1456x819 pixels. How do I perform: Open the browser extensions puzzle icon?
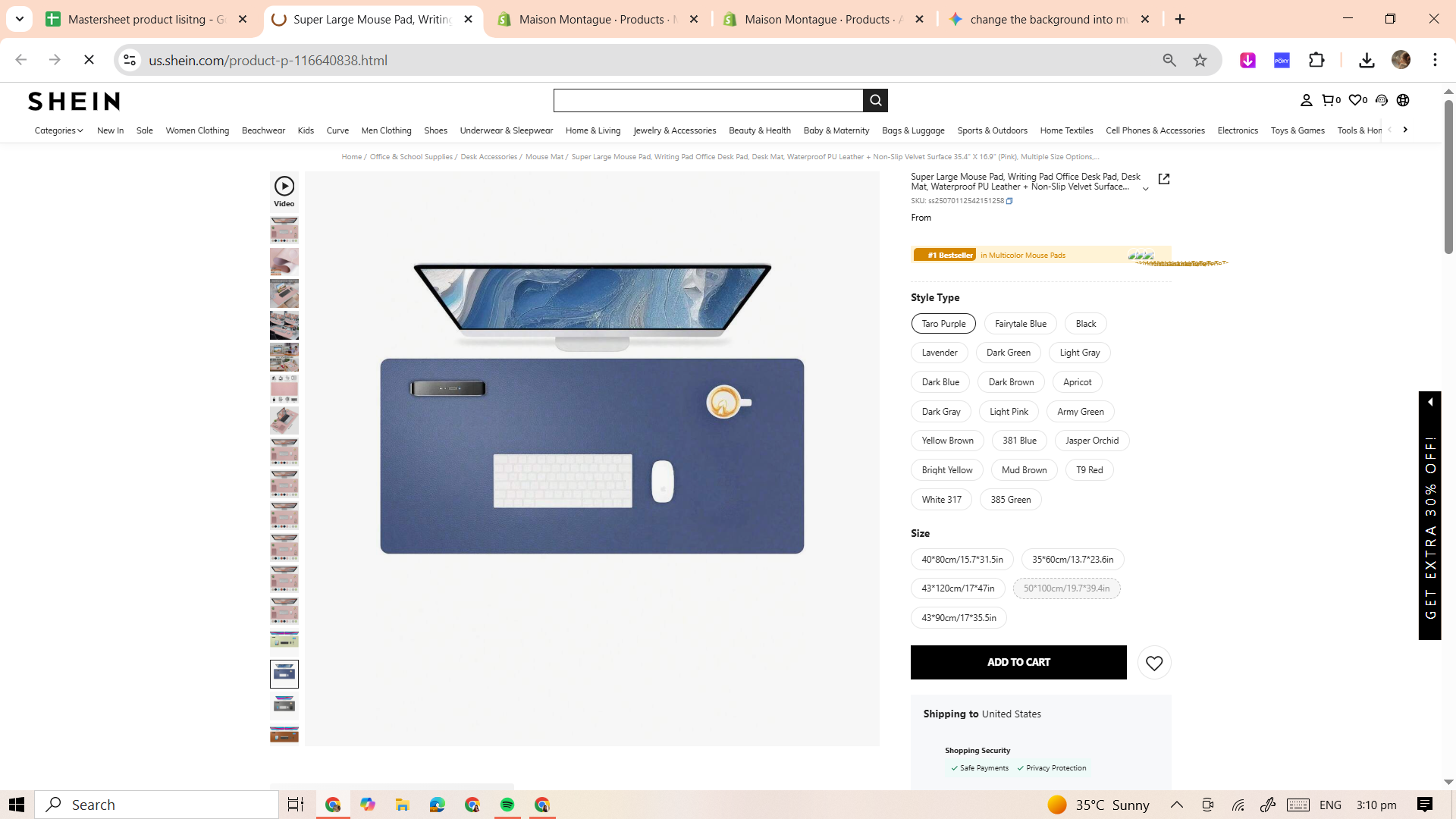(1317, 60)
